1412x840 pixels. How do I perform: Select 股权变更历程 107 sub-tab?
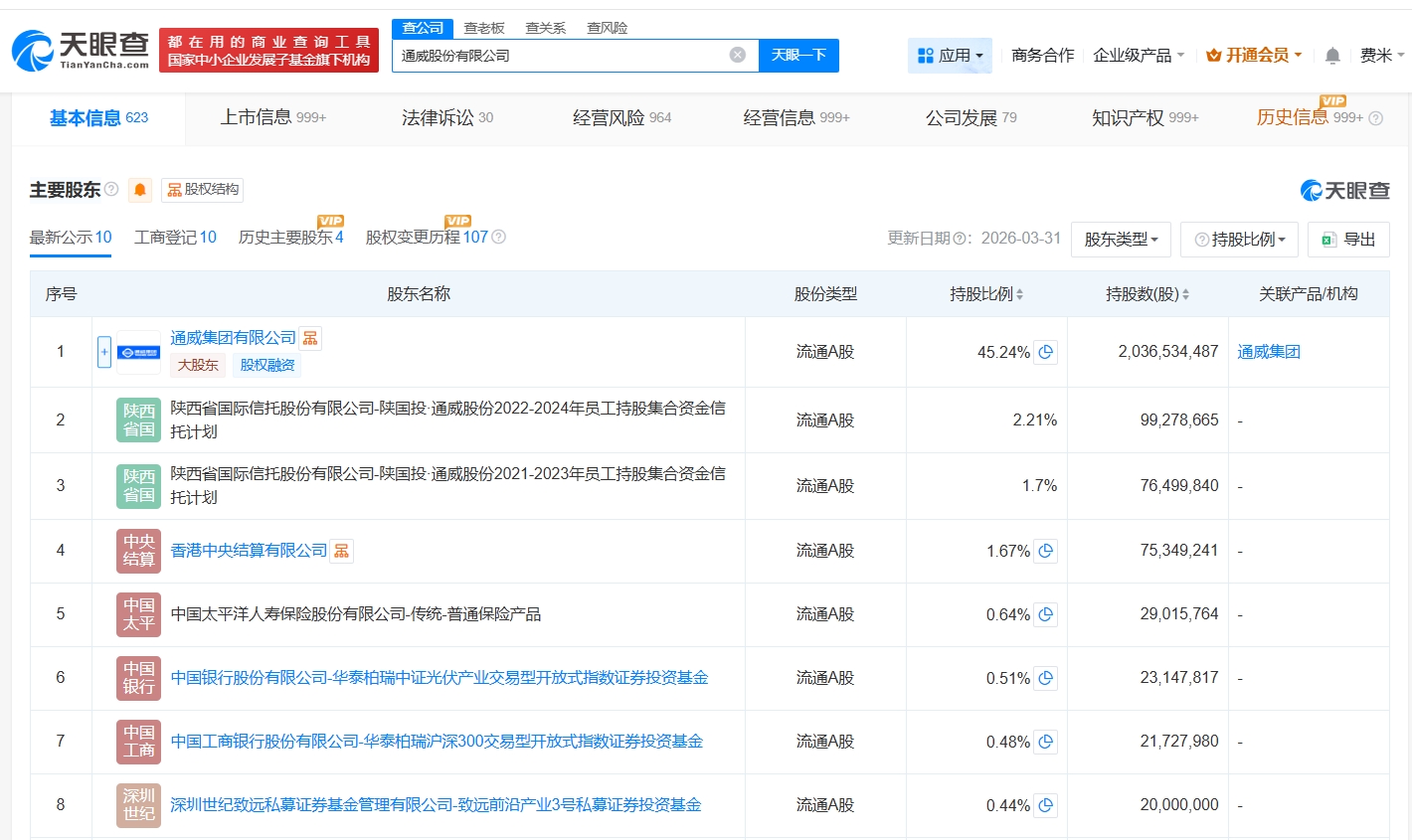[x=428, y=238]
